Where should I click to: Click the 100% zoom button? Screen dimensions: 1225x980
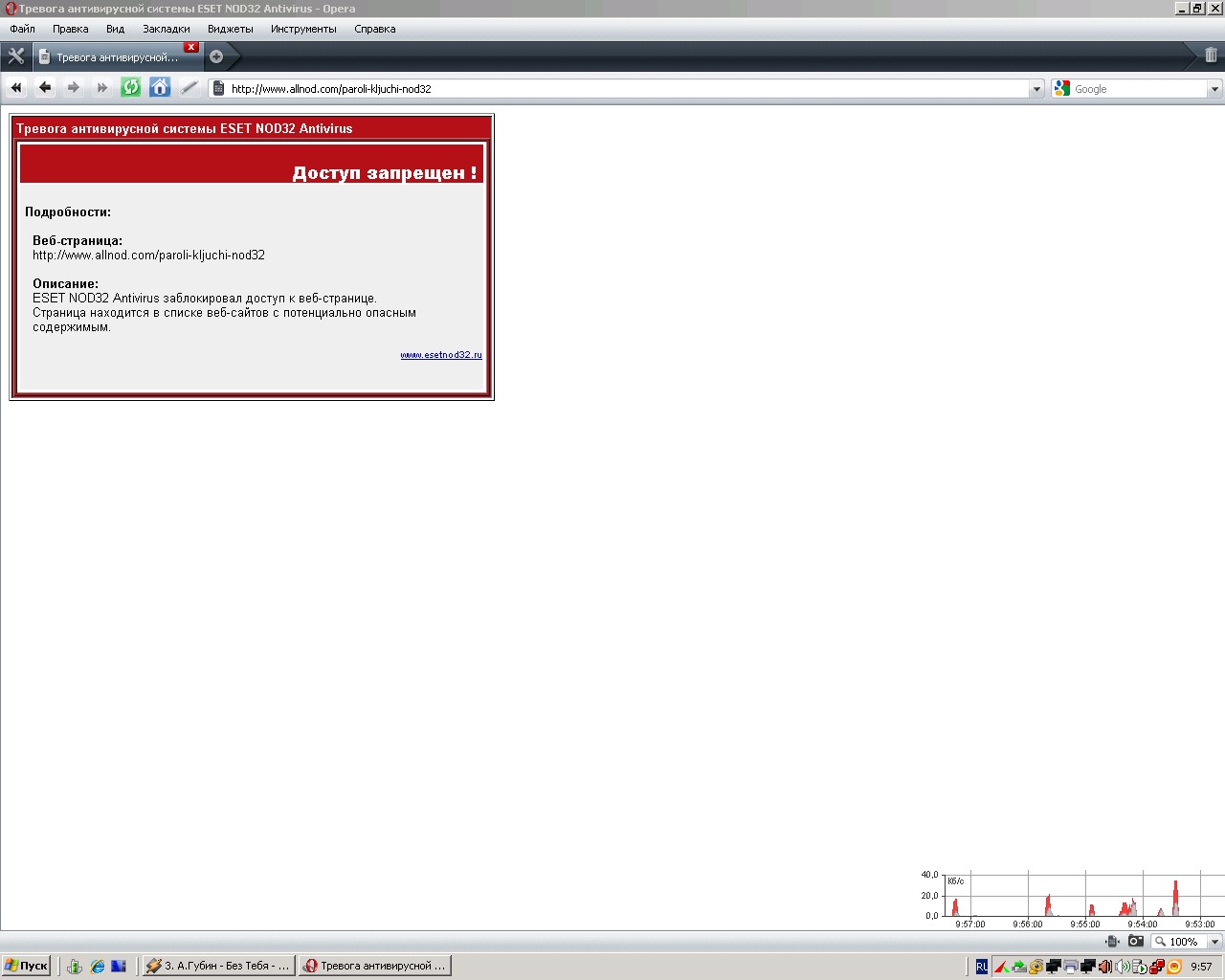(x=1177, y=942)
